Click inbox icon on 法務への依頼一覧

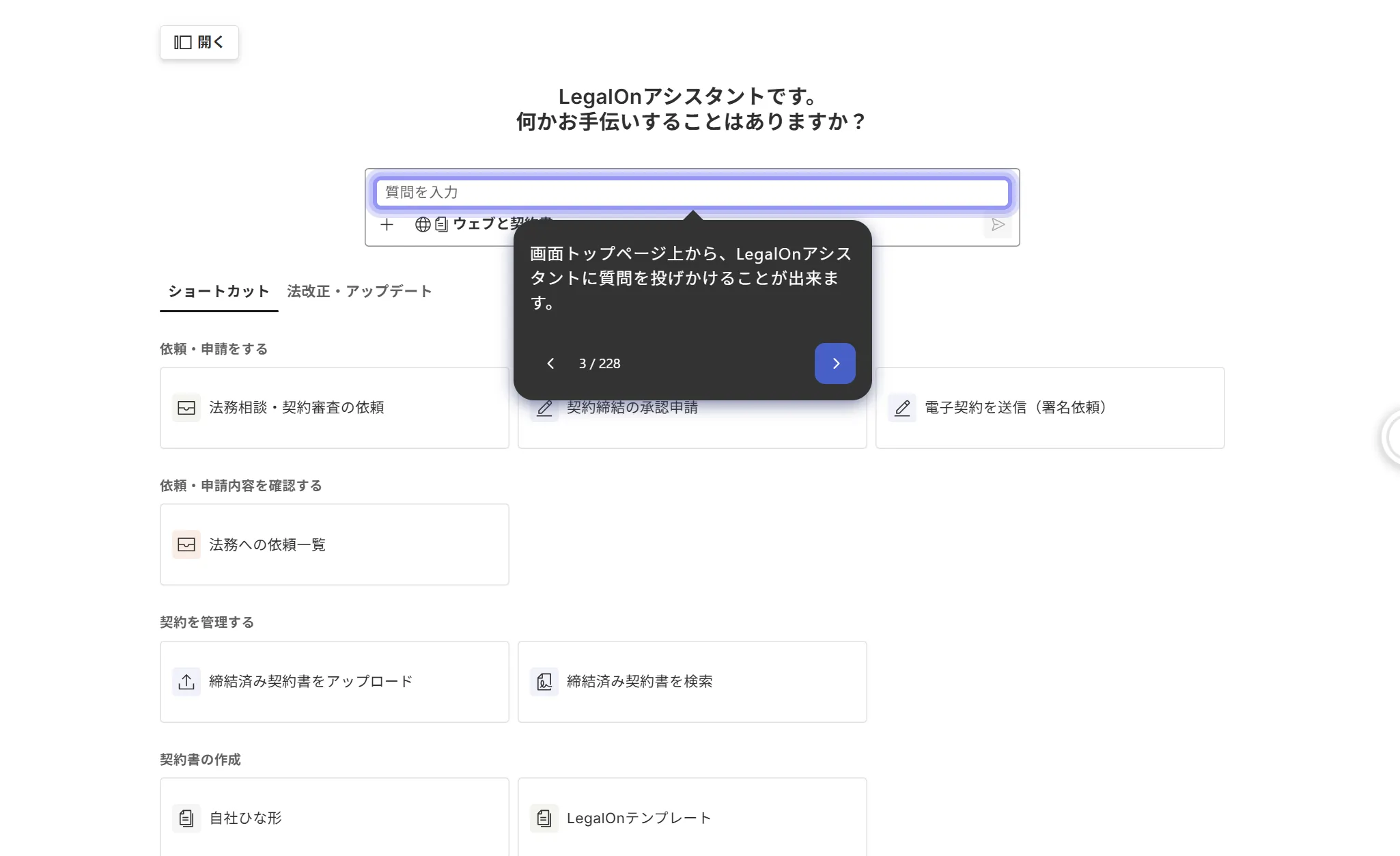tap(186, 544)
